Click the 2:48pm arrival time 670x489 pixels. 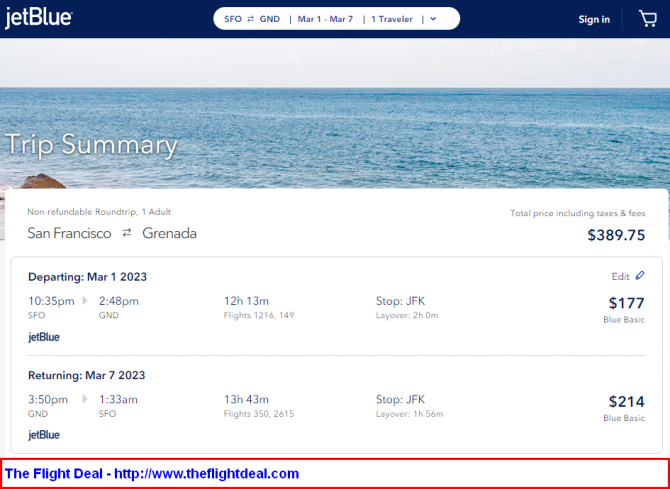click(119, 301)
